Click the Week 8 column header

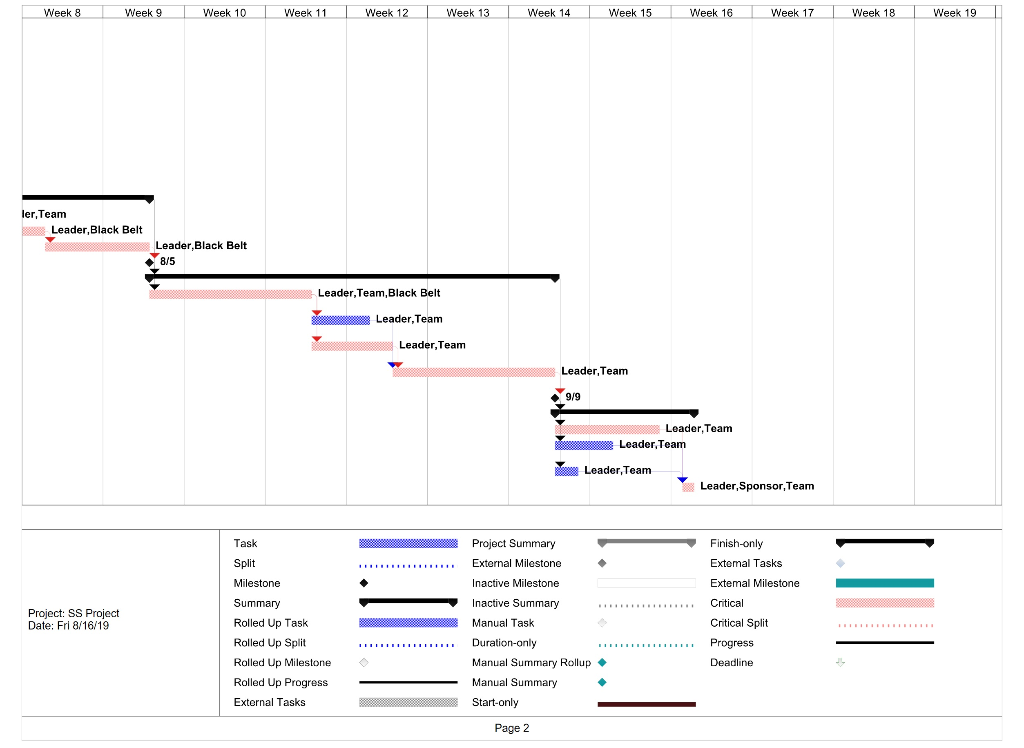click(x=63, y=11)
